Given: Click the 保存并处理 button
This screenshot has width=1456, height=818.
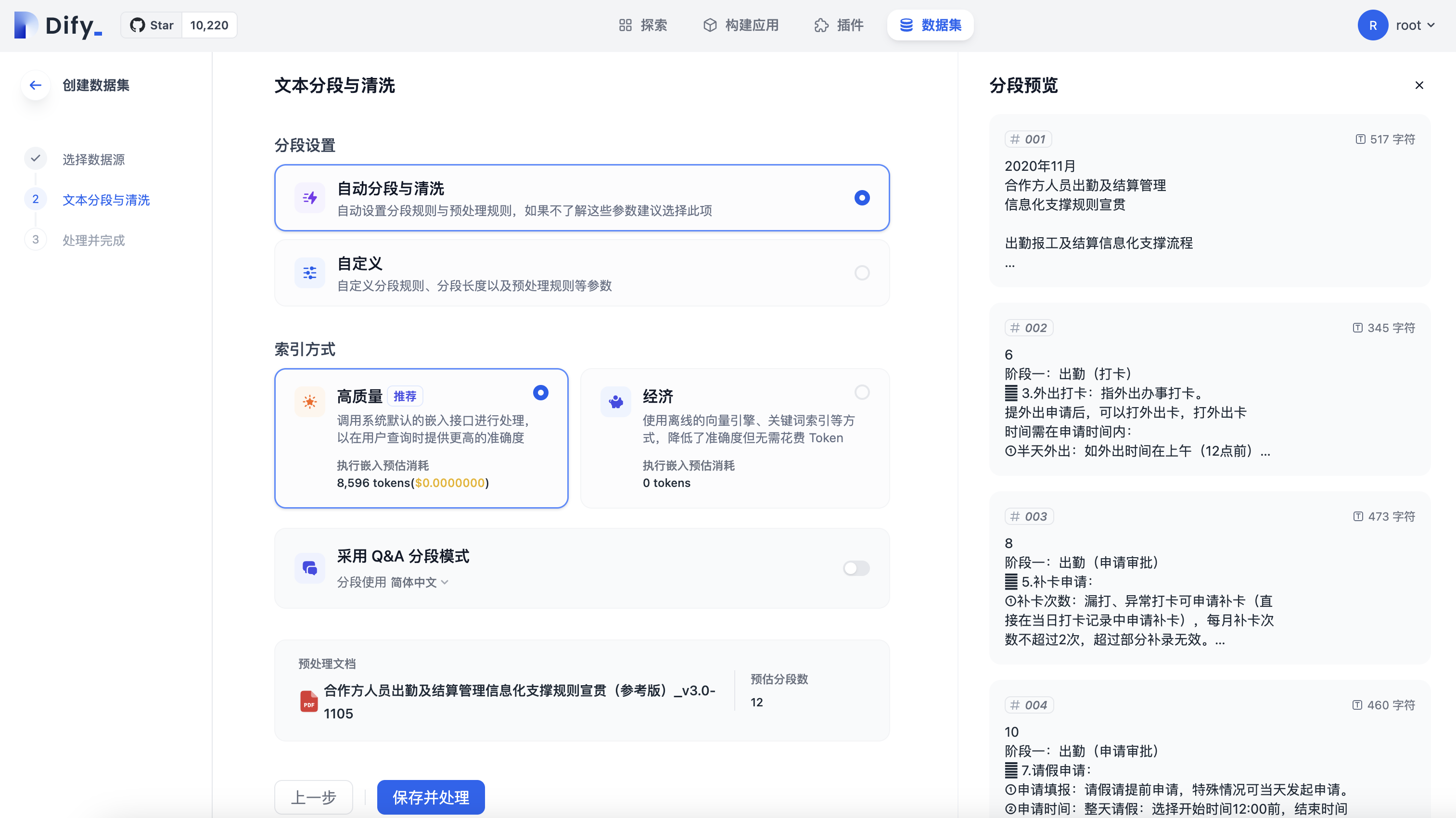Looking at the screenshot, I should click(x=431, y=797).
